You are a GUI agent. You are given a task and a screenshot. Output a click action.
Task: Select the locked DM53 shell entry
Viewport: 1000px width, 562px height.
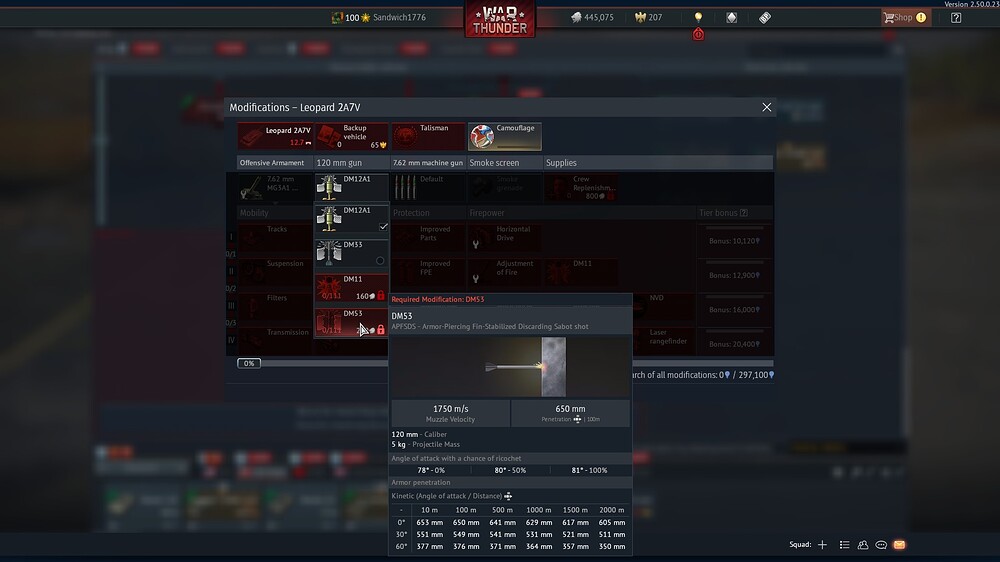(x=351, y=322)
